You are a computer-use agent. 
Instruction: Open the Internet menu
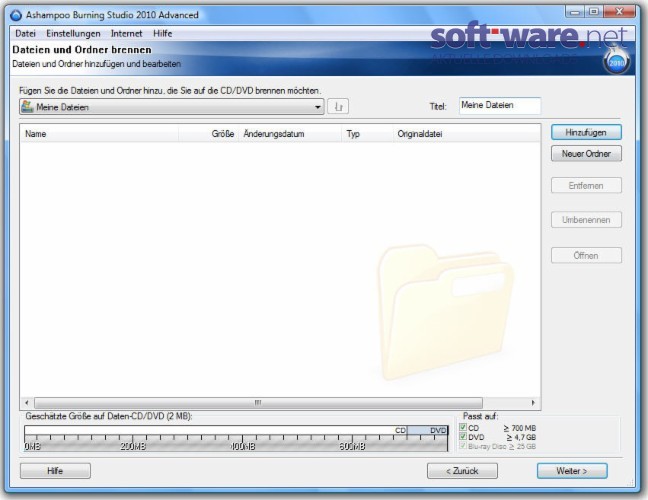tap(126, 33)
